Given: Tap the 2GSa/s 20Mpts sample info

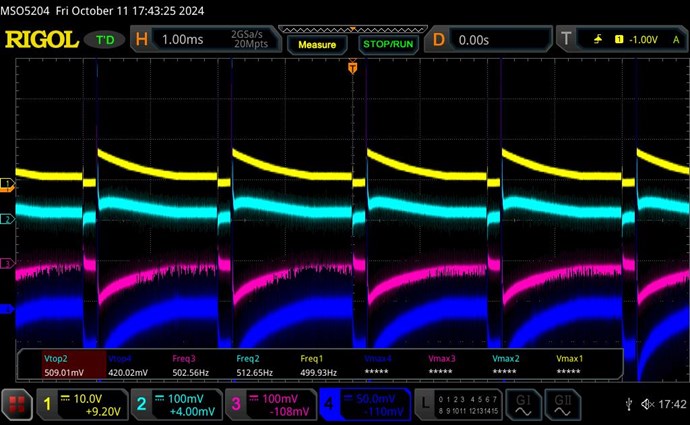Looking at the screenshot, I should 250,39.
